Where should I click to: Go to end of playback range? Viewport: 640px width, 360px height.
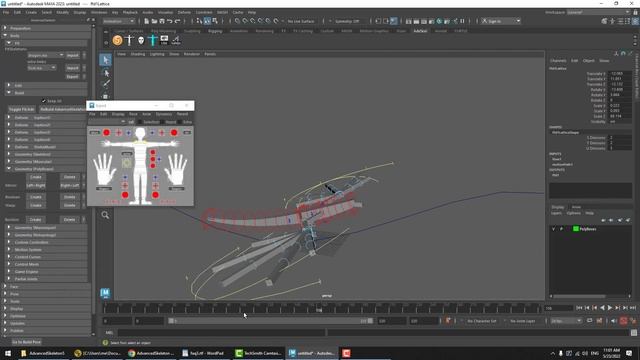(x=633, y=308)
